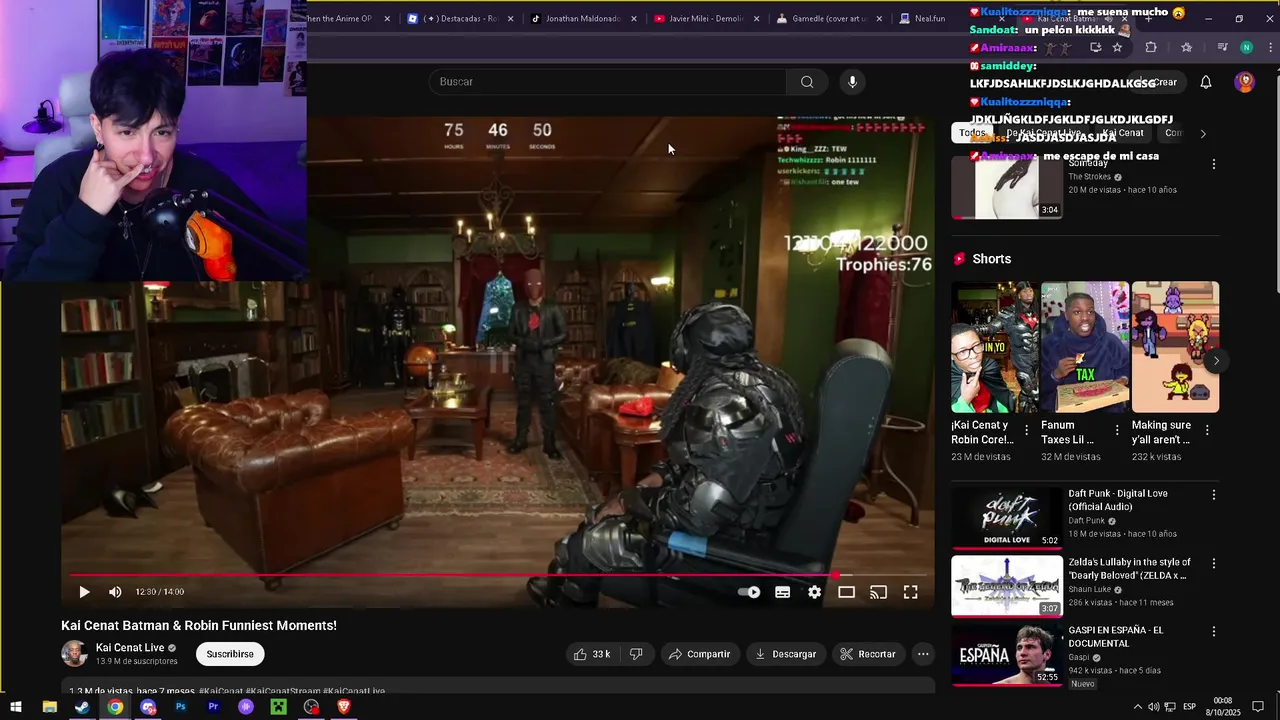Open the Kai Cenat y Robin short
Image resolution: width=1280 pixels, height=720 pixels.
click(x=994, y=347)
